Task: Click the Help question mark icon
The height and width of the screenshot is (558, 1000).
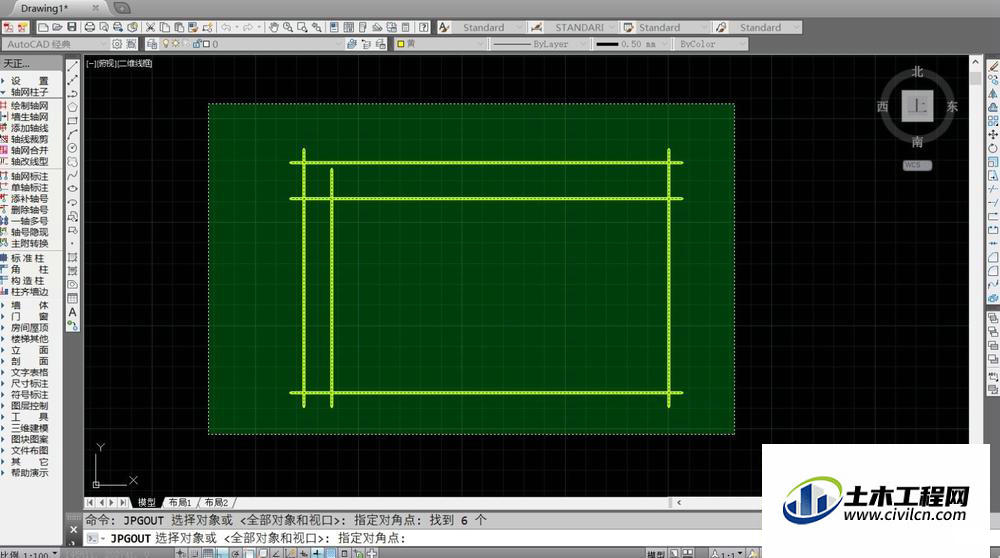Action: click(x=423, y=27)
